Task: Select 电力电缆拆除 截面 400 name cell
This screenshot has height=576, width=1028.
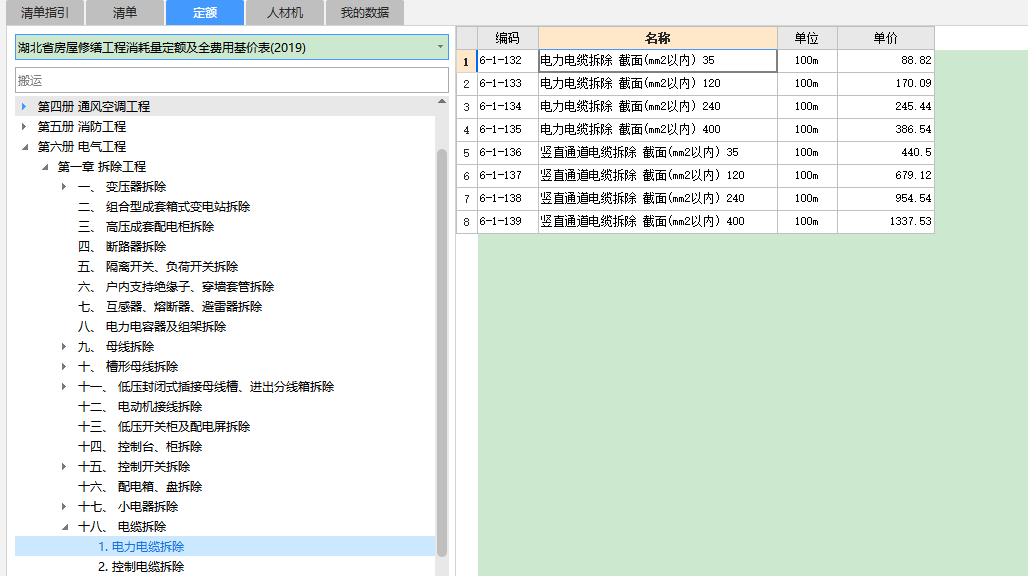Action: (658, 130)
